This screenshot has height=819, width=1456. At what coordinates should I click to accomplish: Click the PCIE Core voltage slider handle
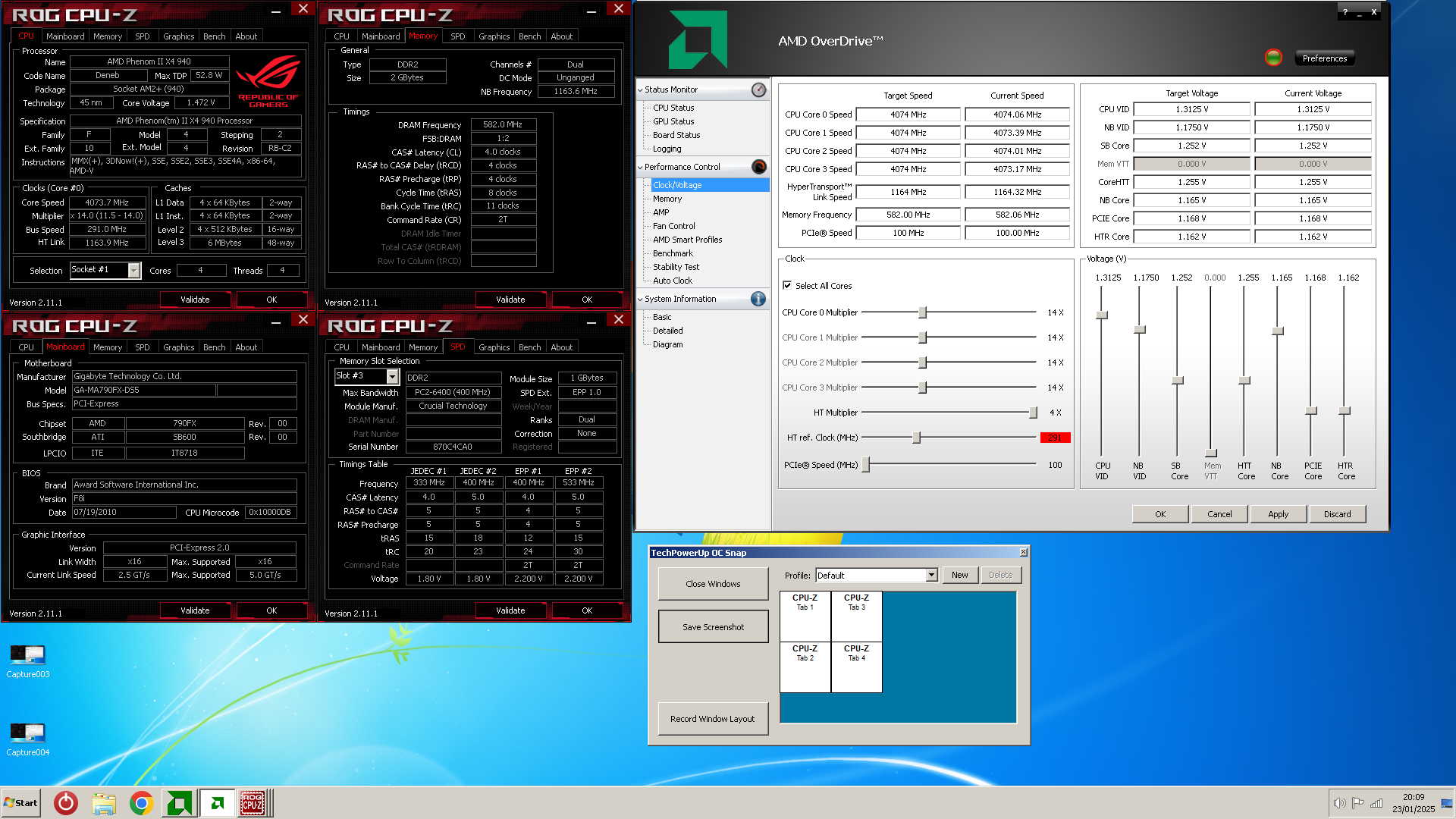coord(1310,410)
